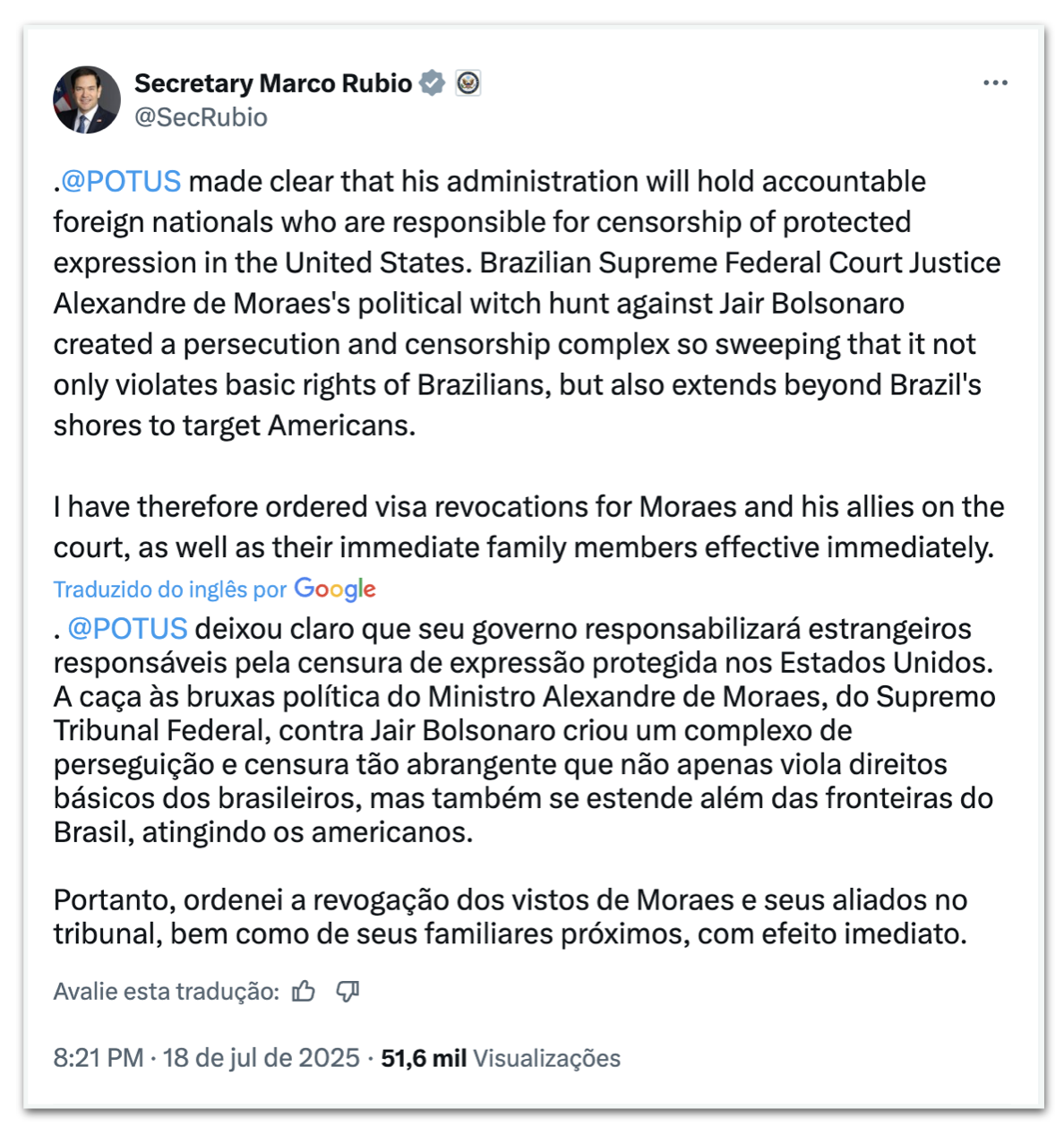Click the blue verified checkmark badge

[x=433, y=83]
